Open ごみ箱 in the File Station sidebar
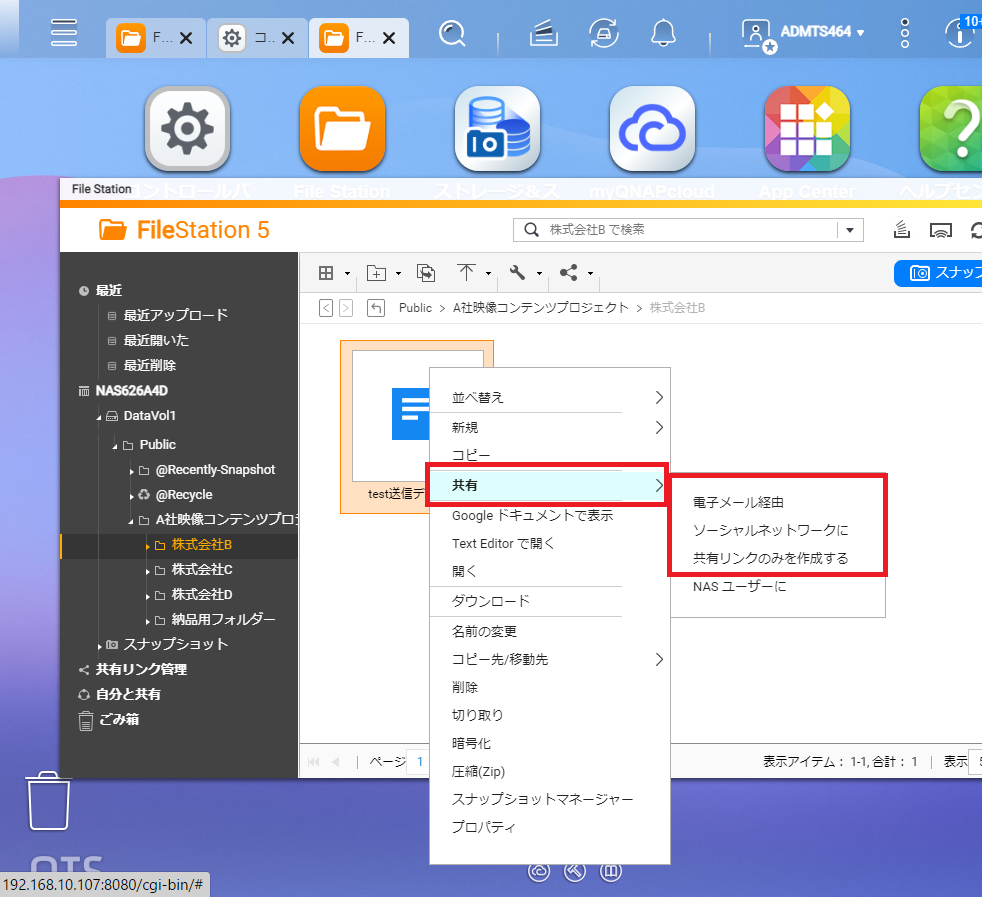 [x=118, y=719]
